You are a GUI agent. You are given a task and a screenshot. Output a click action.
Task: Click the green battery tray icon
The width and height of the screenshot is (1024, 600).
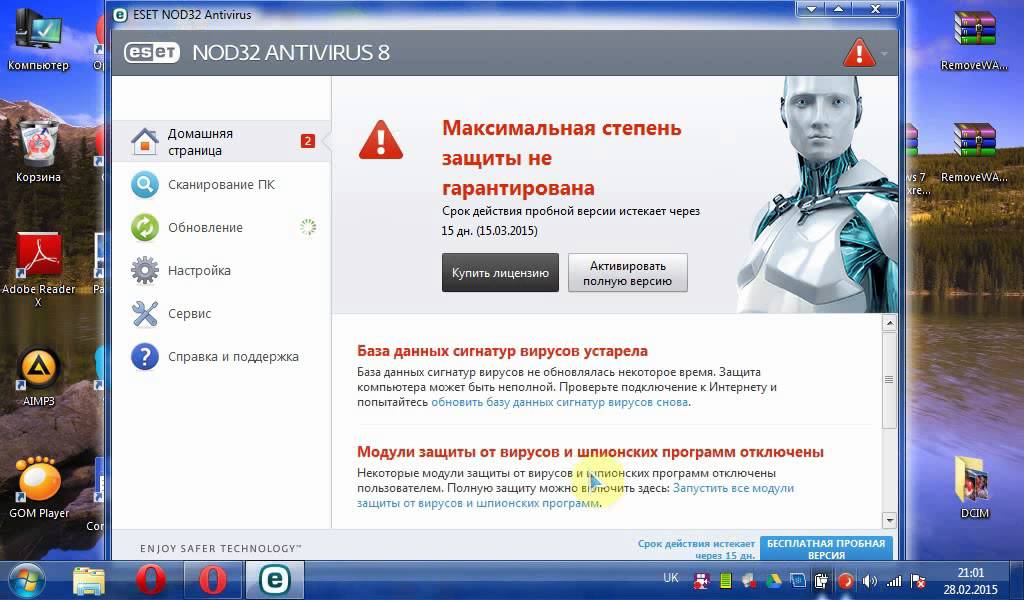coord(726,580)
